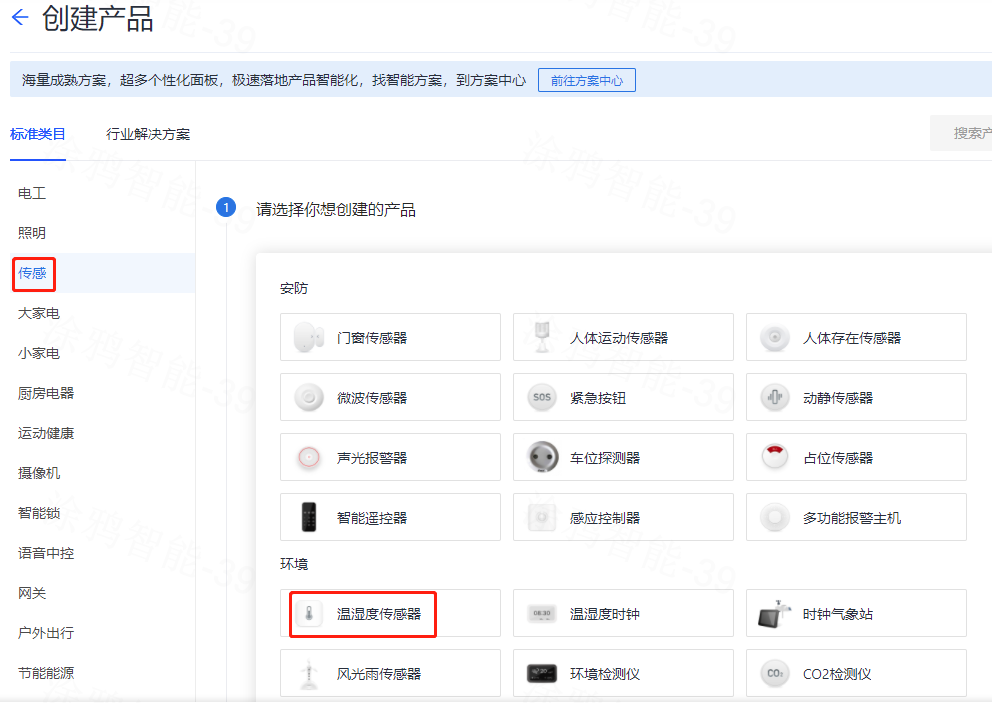This screenshot has height=703, width=992.
Task: Click the back arrow beside 创建产品
Action: [x=19, y=18]
